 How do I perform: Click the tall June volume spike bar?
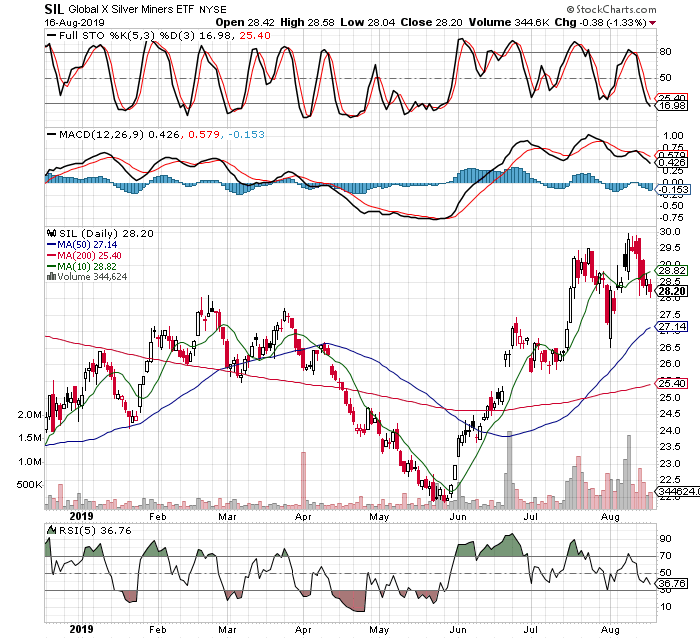coord(509,470)
